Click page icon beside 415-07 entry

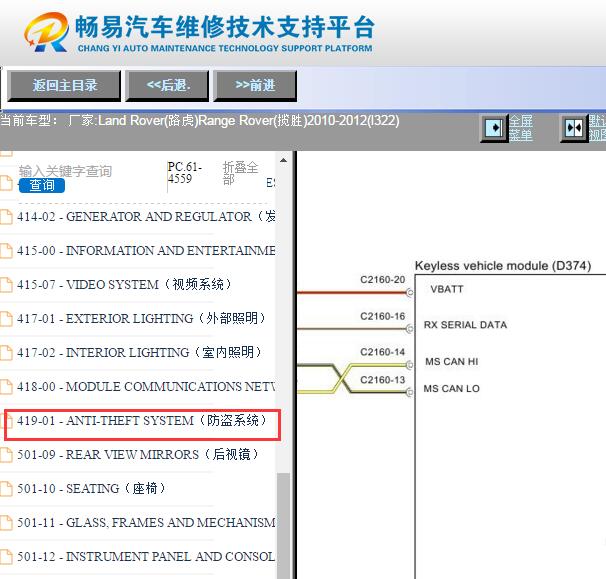pos(6,285)
